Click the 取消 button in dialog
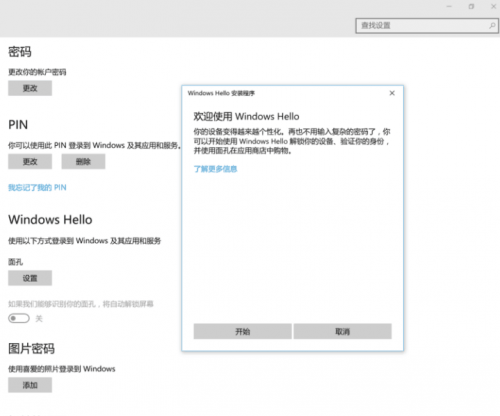This screenshot has height=416, width=500. pos(343,331)
